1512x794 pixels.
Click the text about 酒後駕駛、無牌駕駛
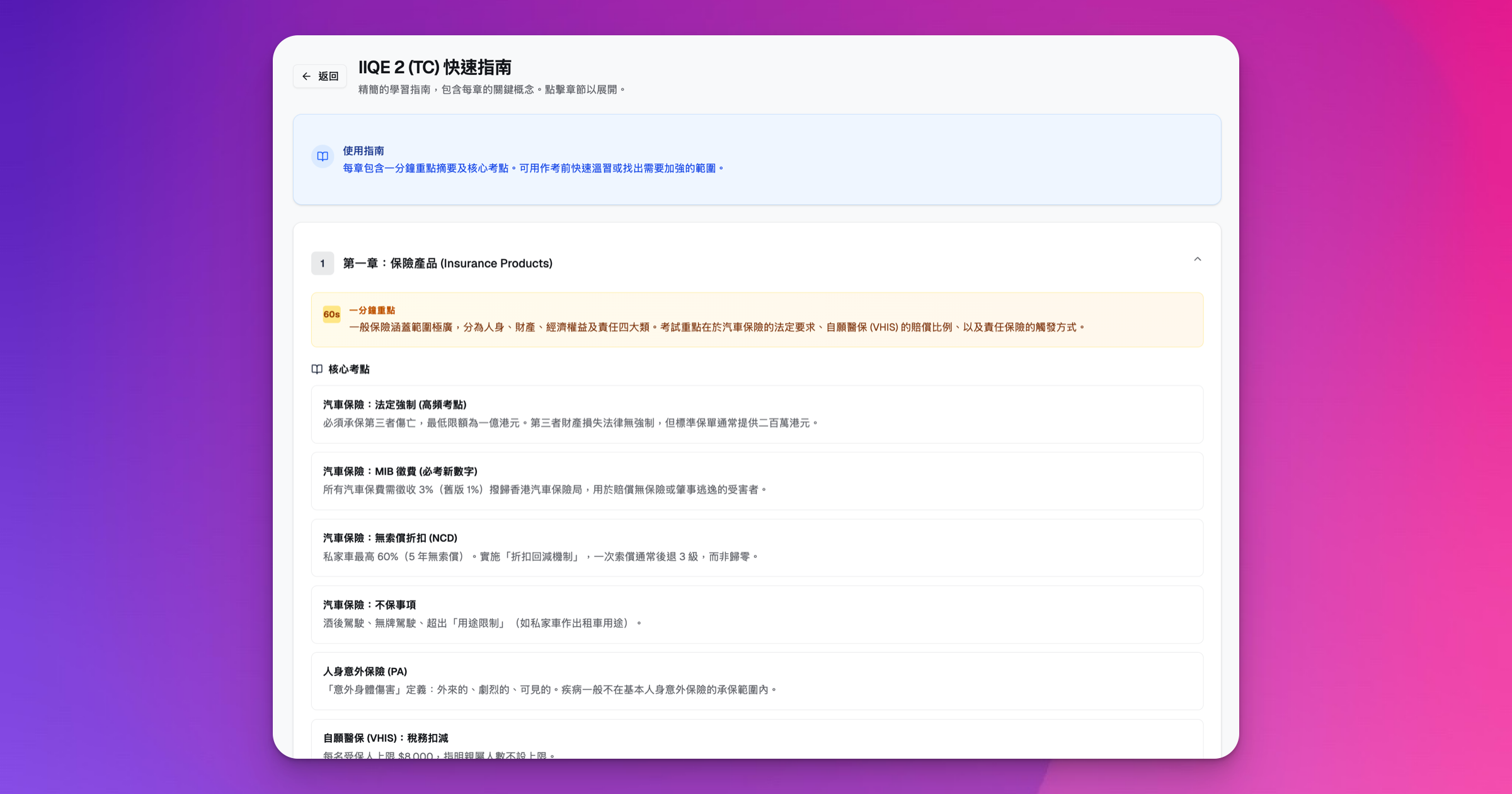click(482, 623)
